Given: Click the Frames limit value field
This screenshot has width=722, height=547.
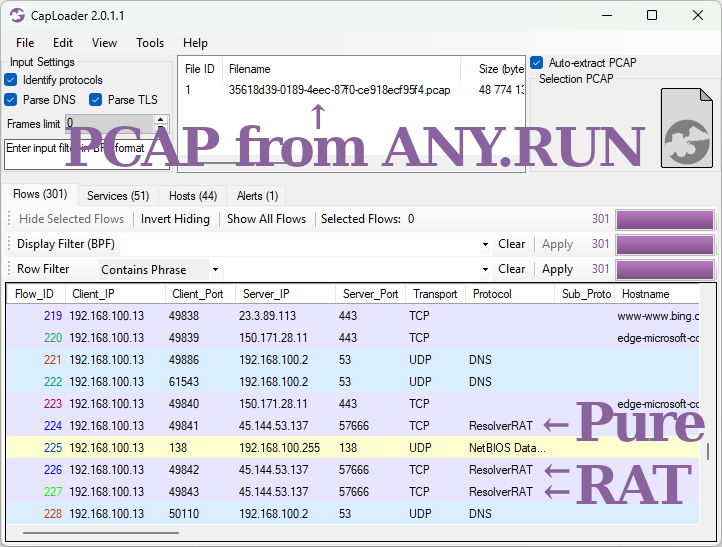Looking at the screenshot, I should 110,123.
